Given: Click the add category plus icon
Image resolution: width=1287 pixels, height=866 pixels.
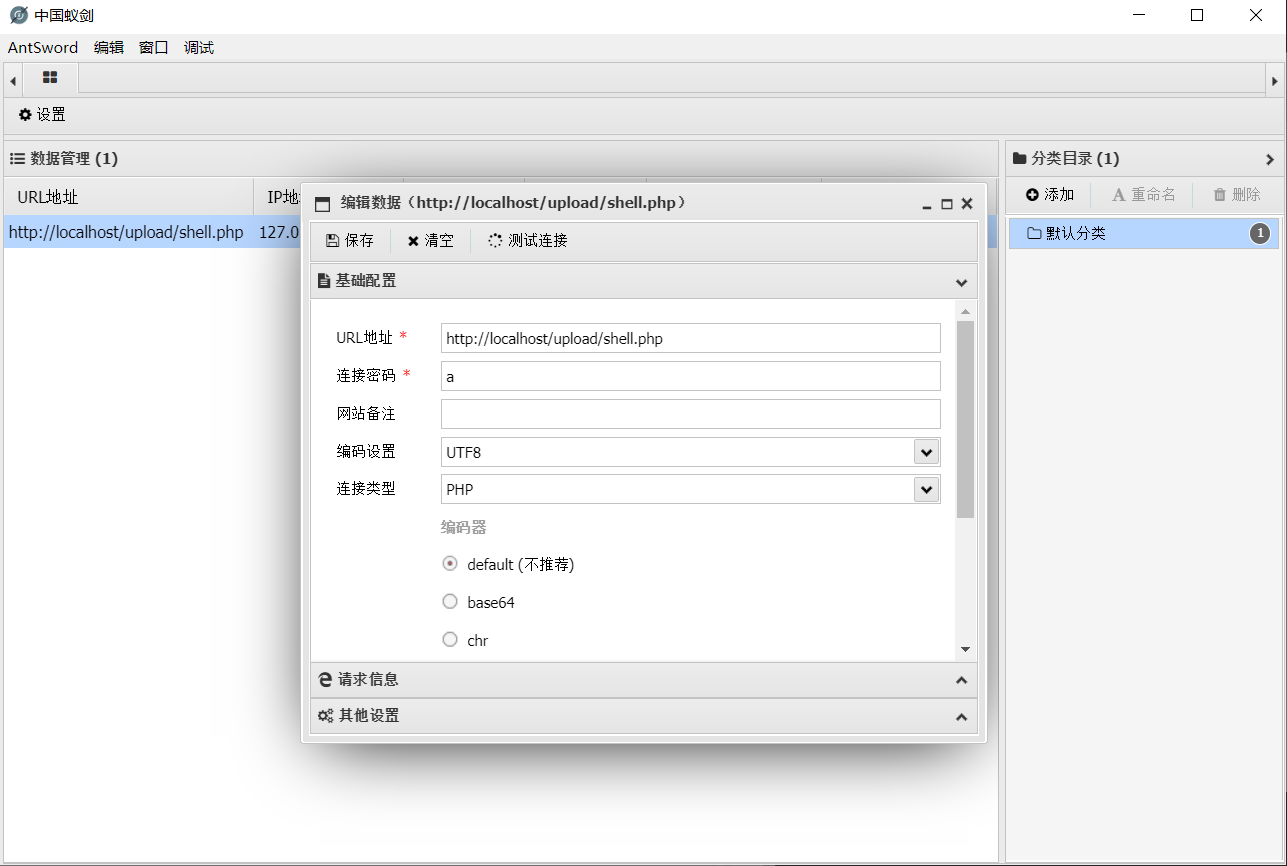Looking at the screenshot, I should click(x=1033, y=195).
